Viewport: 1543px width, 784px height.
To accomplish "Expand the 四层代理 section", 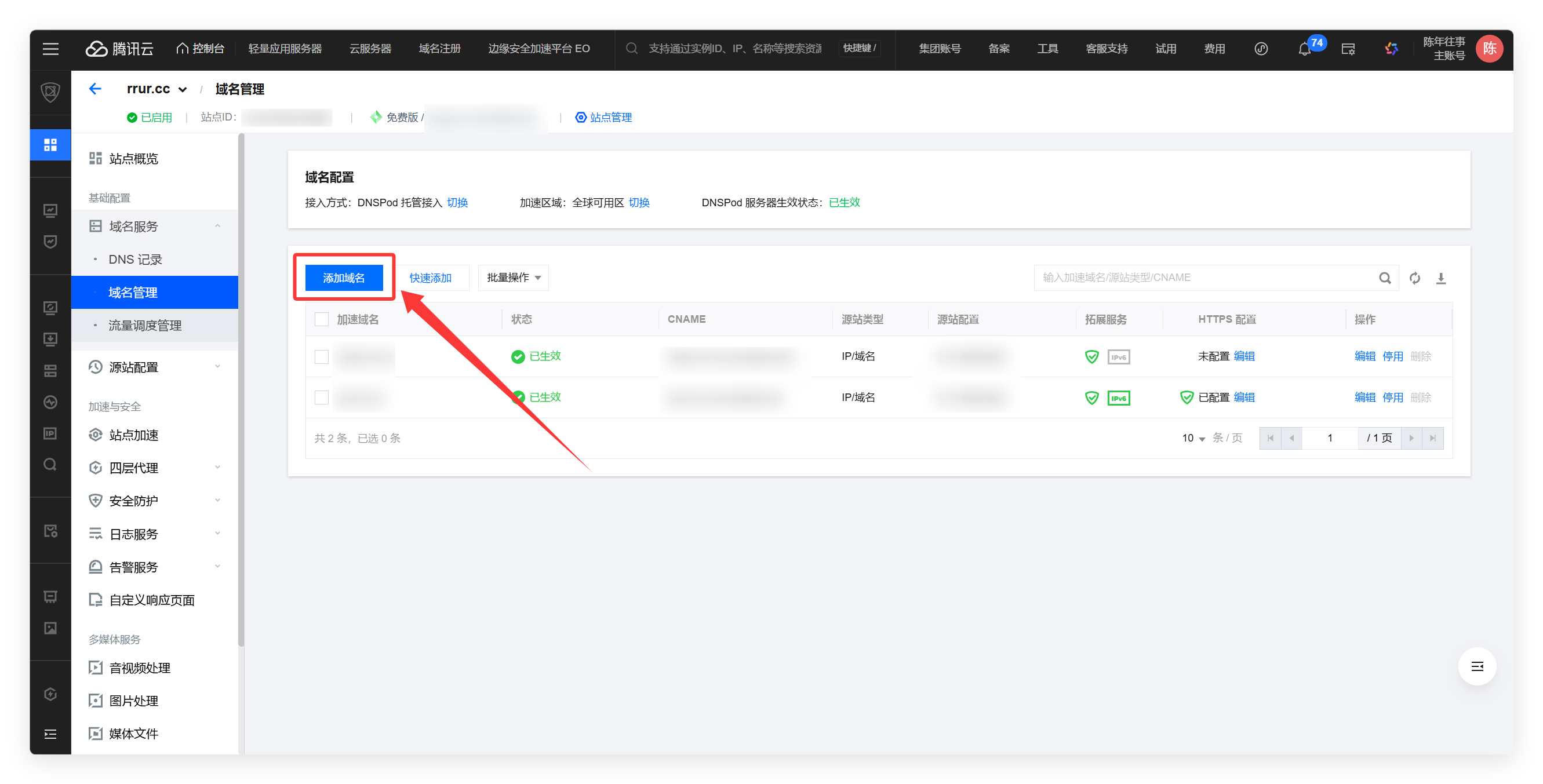I will [217, 468].
